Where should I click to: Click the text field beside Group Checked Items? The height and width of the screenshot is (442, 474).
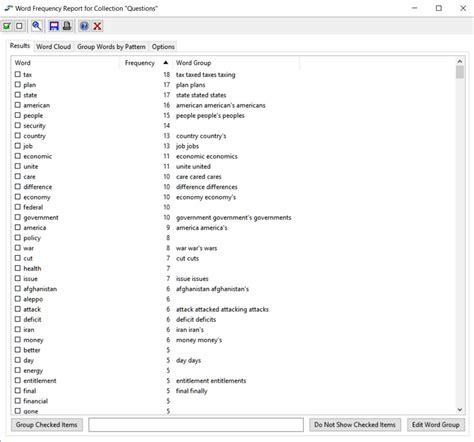coord(196,425)
